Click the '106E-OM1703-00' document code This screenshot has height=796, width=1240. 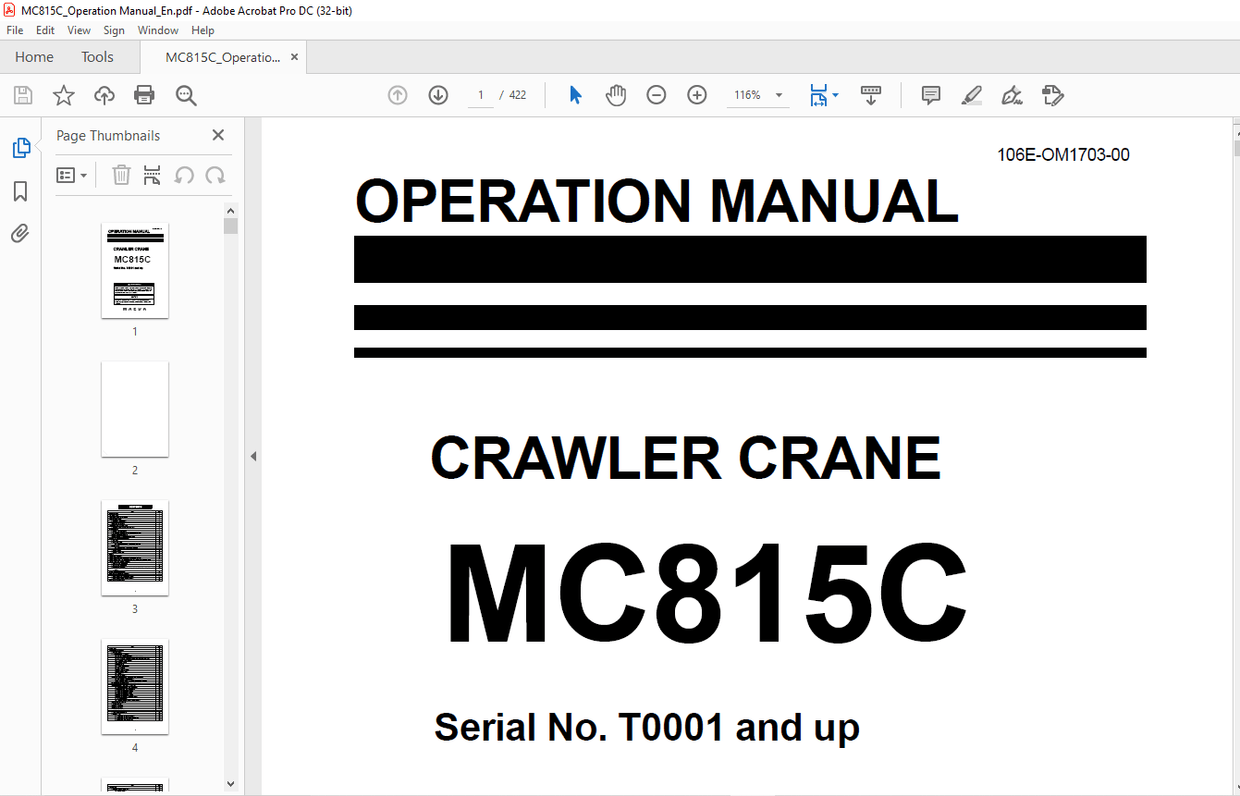pos(1063,154)
